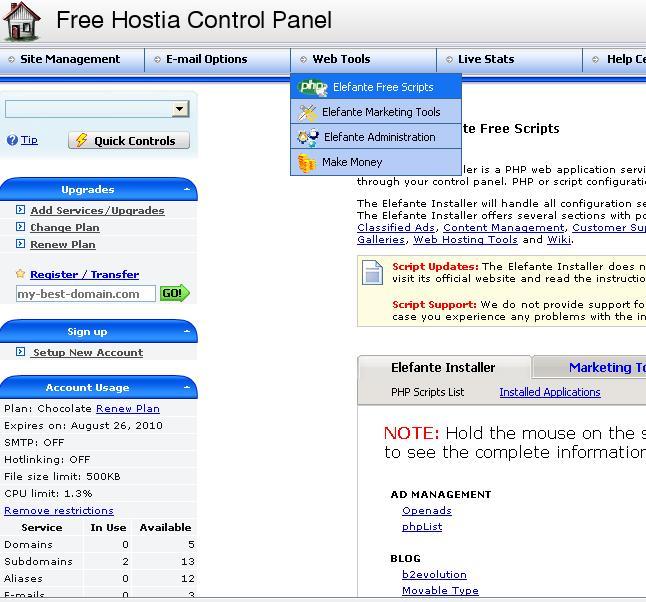
Task: Open the Register / Transfer link
Action: (84, 274)
